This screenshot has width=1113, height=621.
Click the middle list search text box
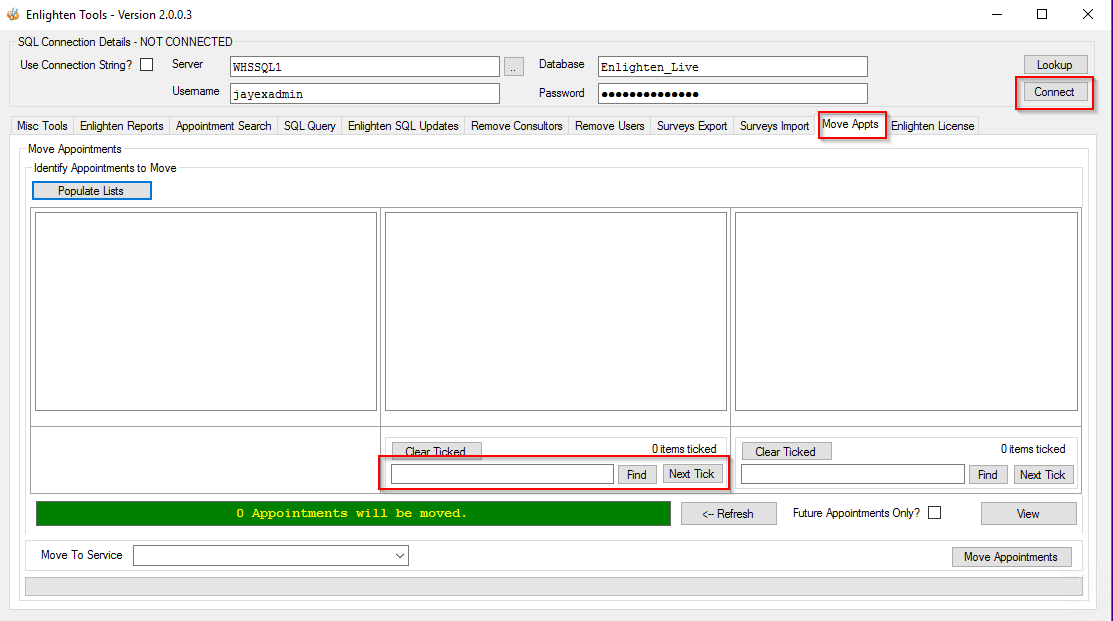point(503,474)
